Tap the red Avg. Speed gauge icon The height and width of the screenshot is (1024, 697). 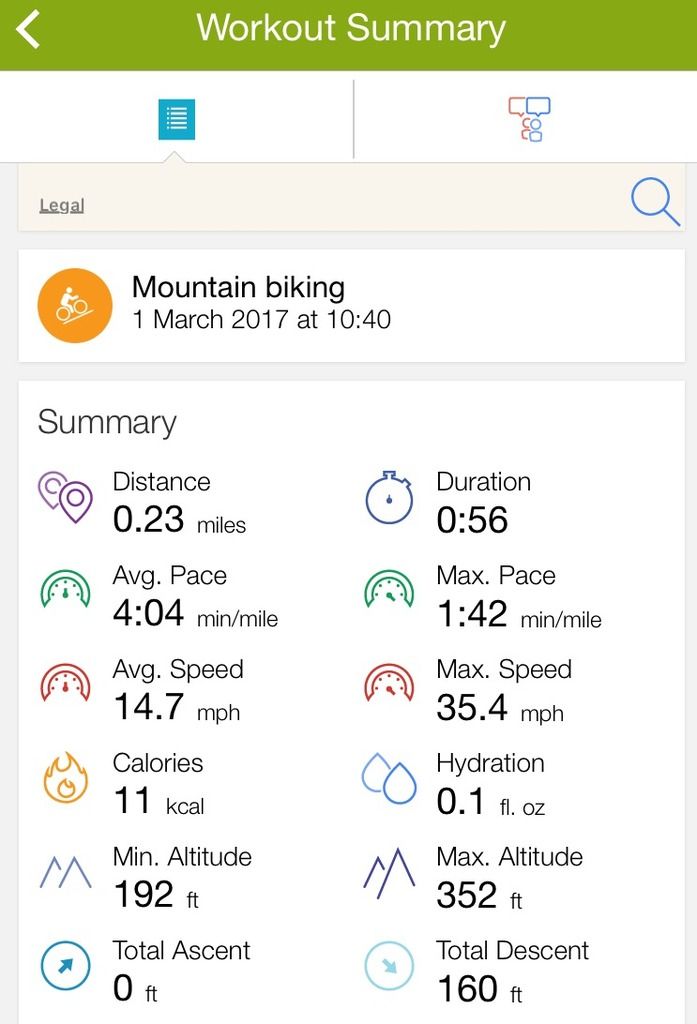coord(65,683)
